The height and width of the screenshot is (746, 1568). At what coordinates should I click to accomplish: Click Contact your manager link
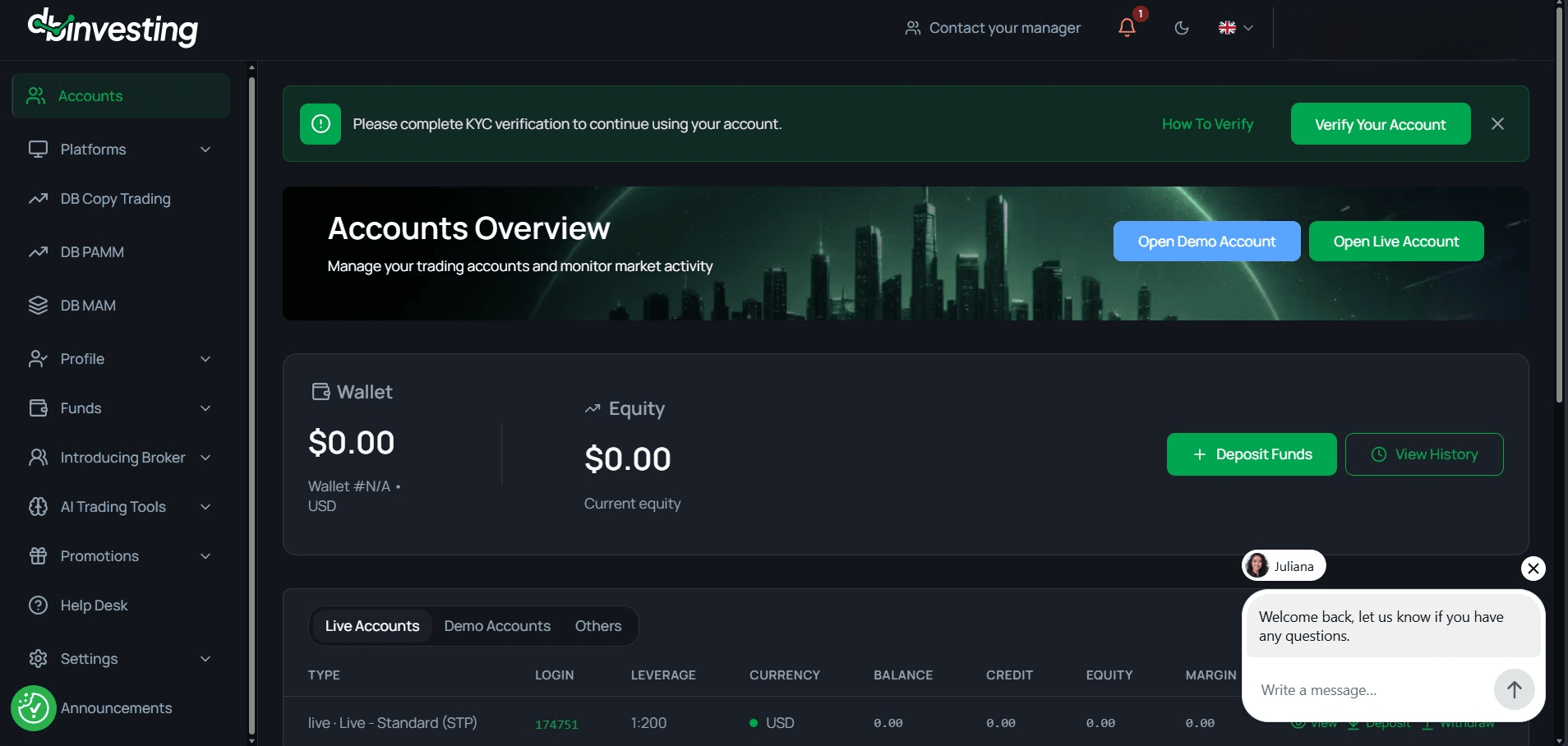click(993, 28)
